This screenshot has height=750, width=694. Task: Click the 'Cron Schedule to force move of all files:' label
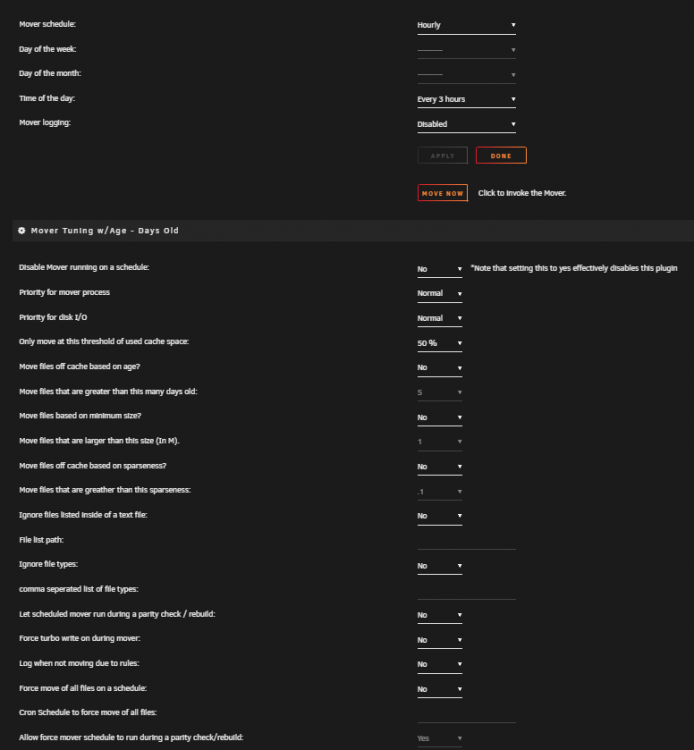coord(88,712)
